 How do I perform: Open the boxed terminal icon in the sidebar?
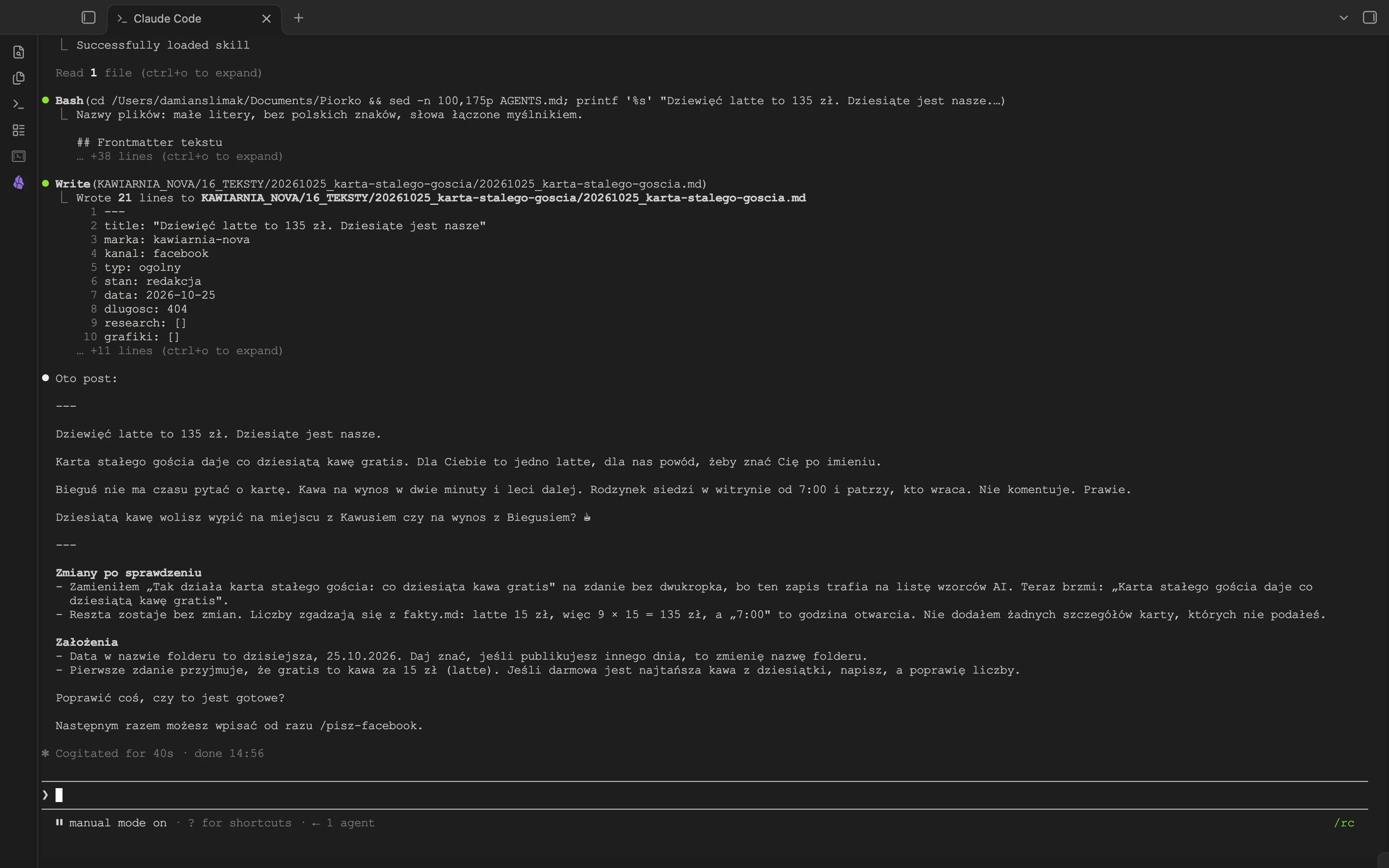point(18,156)
